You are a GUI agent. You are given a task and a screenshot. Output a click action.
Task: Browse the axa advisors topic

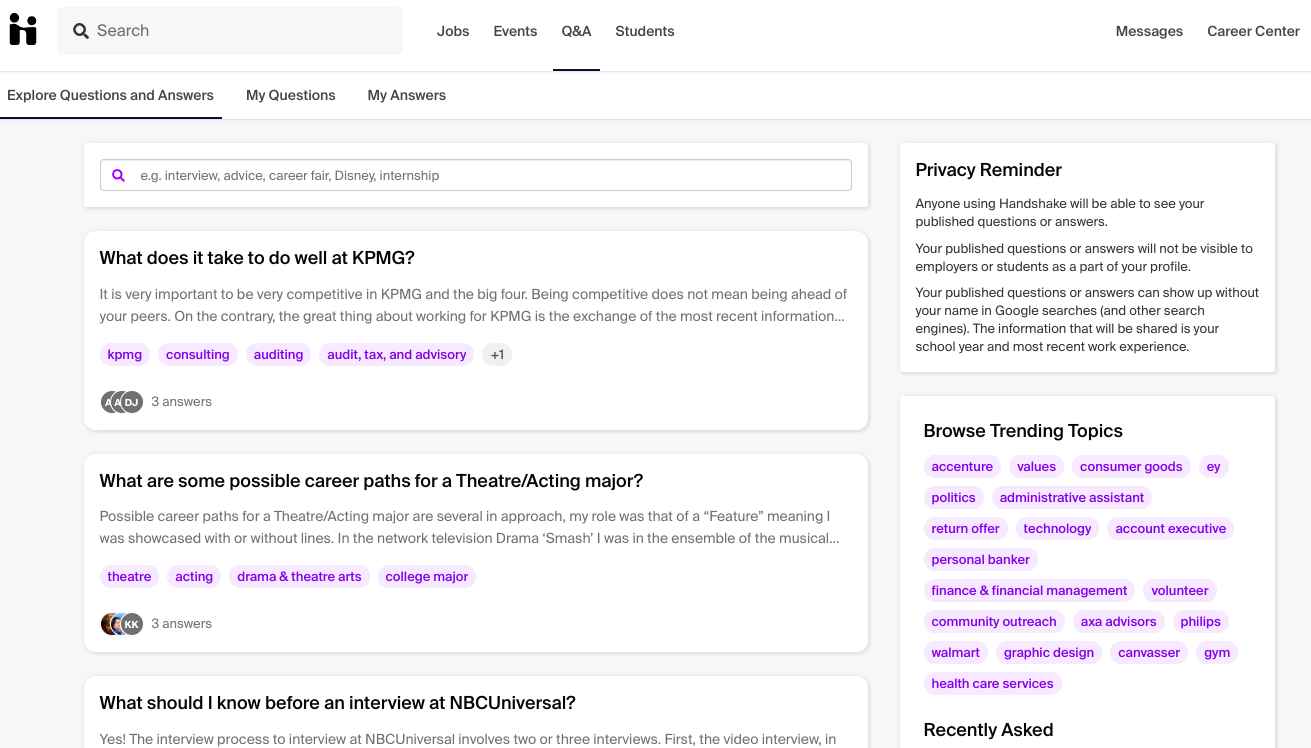click(x=1118, y=621)
